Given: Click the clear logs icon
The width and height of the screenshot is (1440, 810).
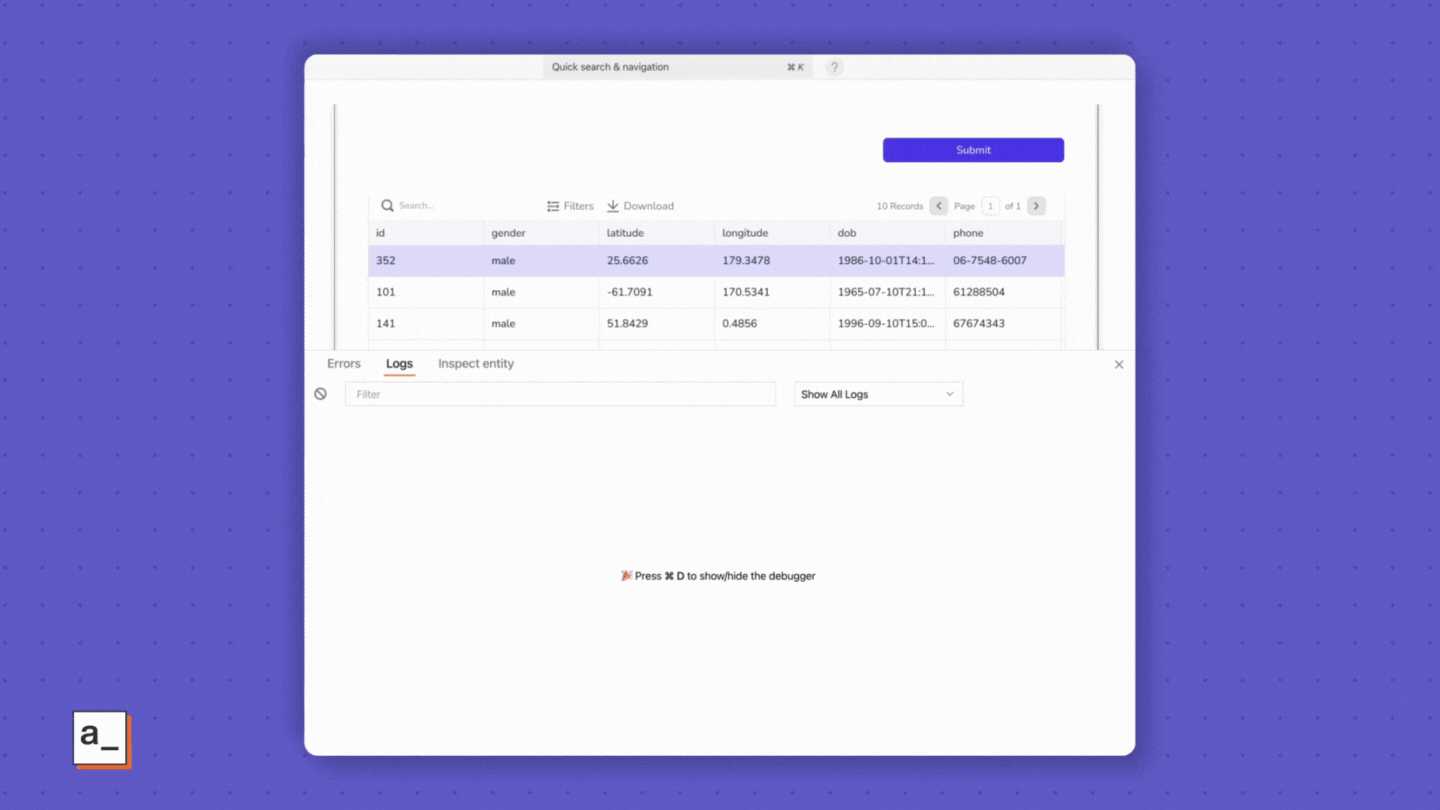Looking at the screenshot, I should tap(320, 394).
